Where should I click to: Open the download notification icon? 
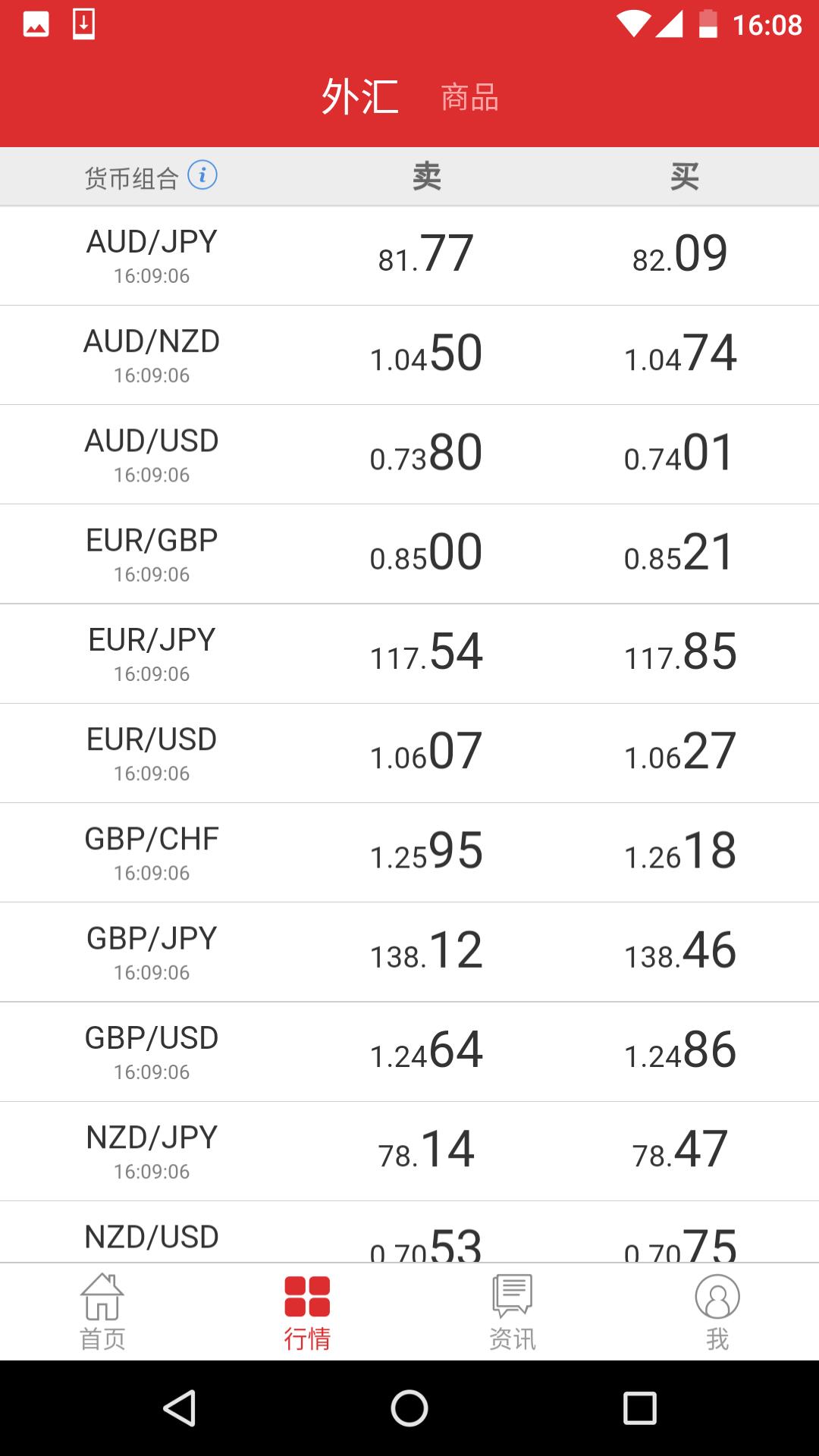(x=83, y=24)
